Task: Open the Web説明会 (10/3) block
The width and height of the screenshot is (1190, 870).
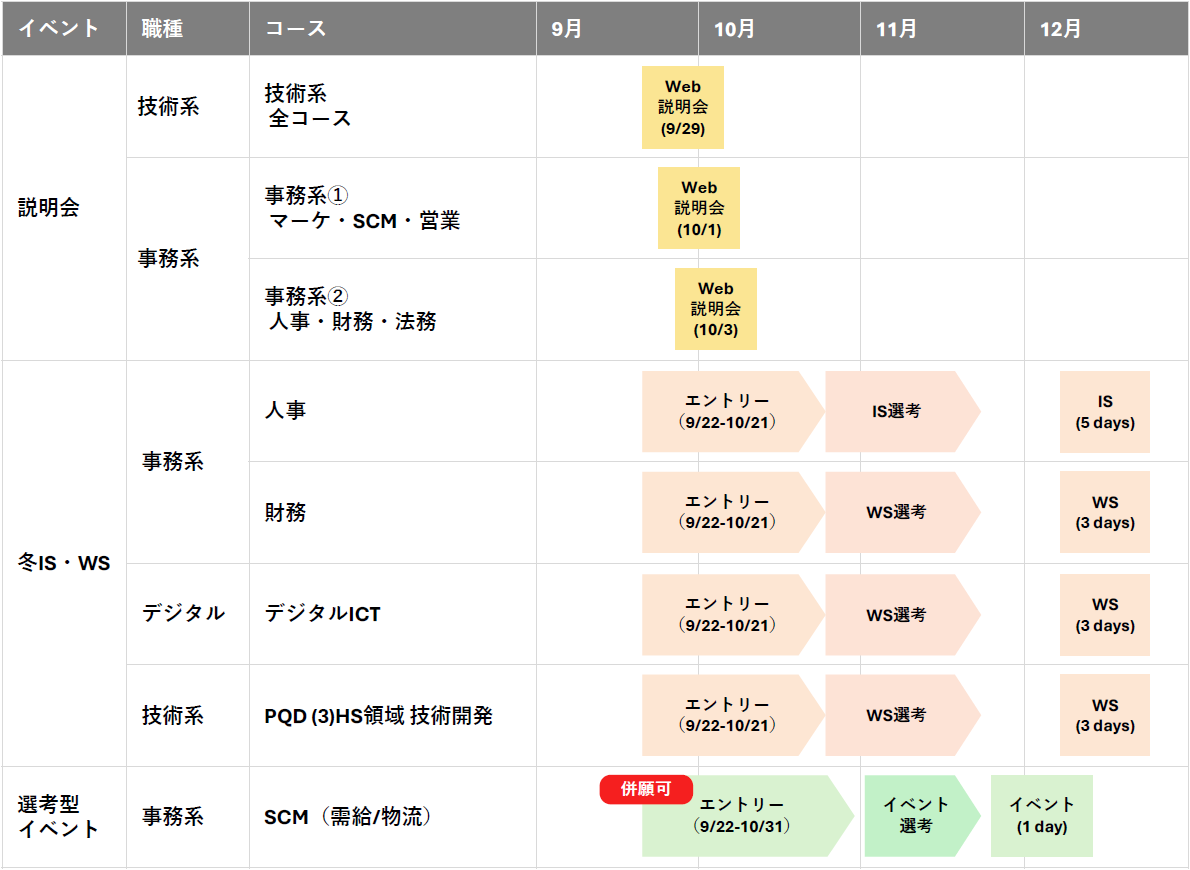Action: coord(715,309)
